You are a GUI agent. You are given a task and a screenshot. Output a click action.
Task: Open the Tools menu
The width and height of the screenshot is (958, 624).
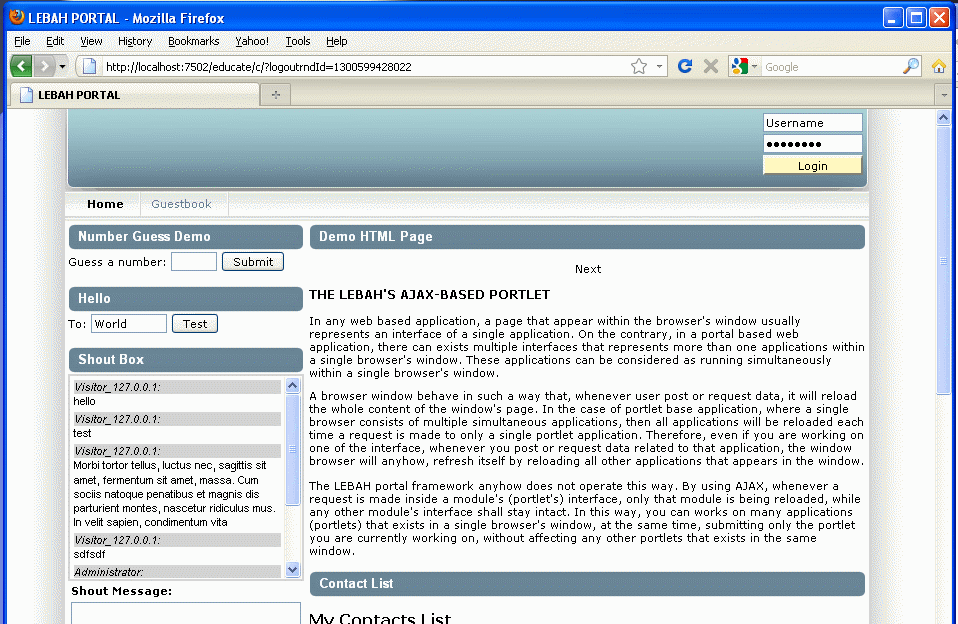pyautogui.click(x=297, y=41)
